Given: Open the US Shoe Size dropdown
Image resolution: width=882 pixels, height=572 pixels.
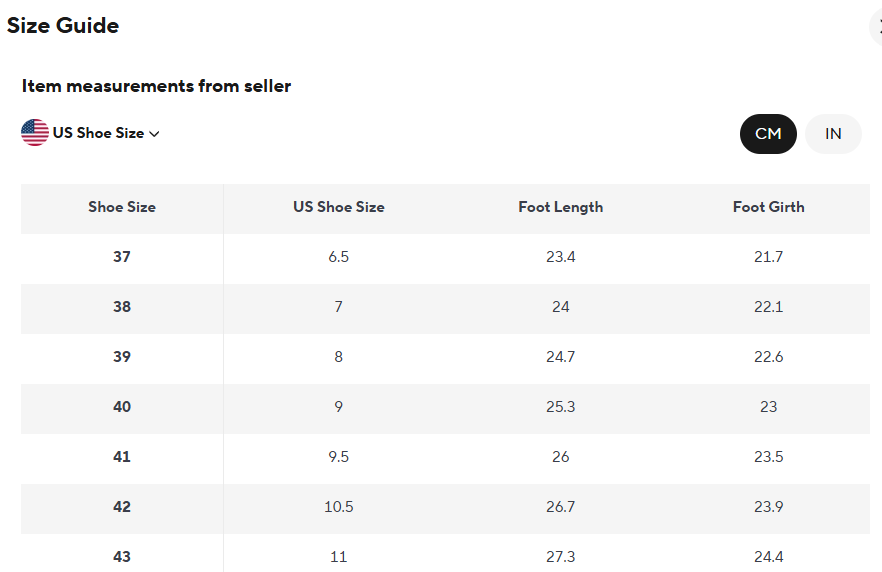Looking at the screenshot, I should (98, 133).
